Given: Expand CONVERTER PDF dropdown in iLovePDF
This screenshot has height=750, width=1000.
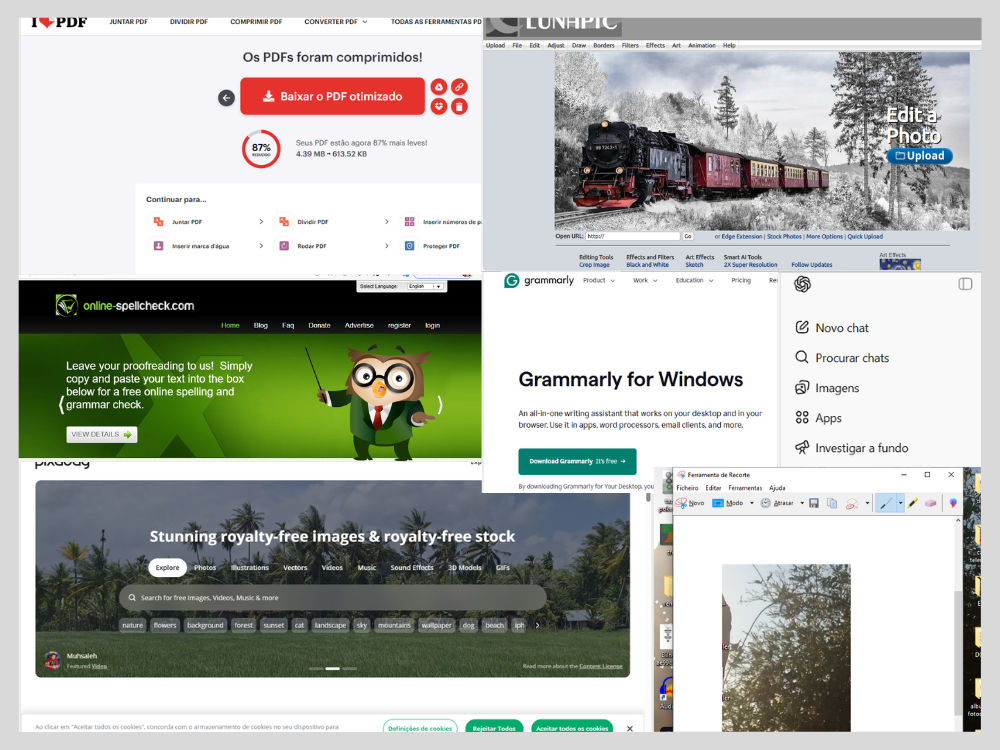Looking at the screenshot, I should pos(335,22).
